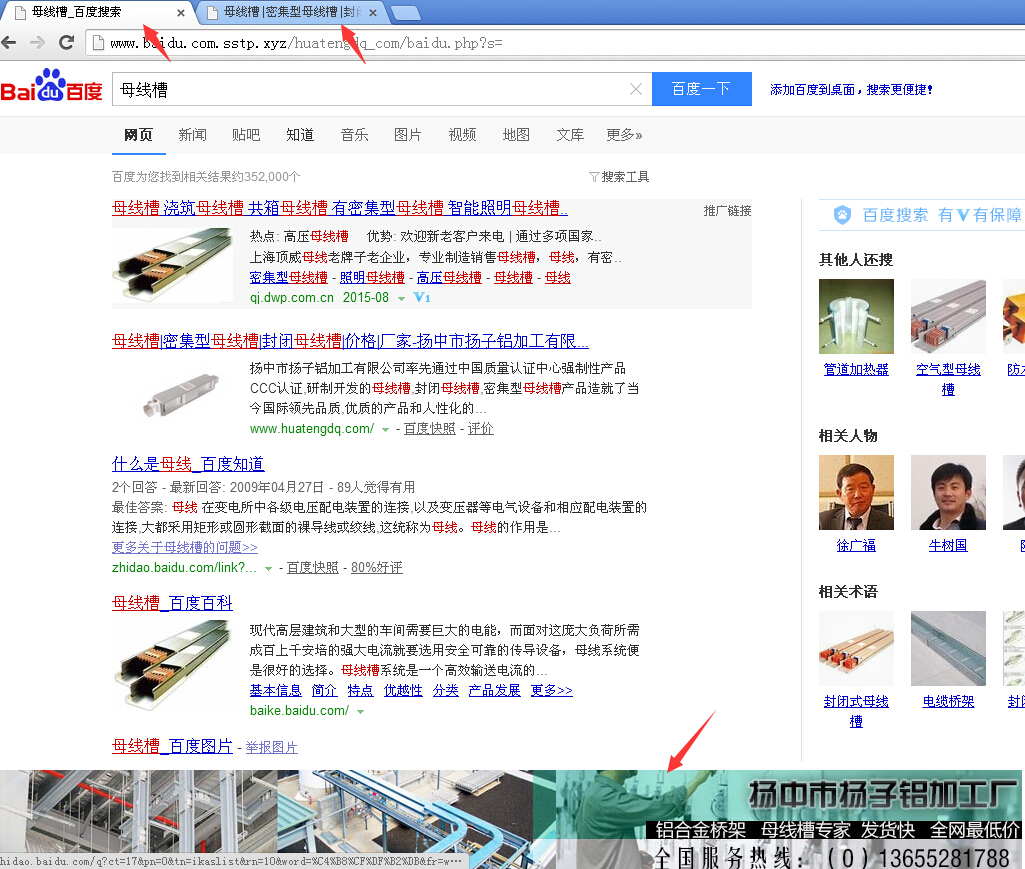The width and height of the screenshot is (1025, 869).
Task: Click 产品发展 baike sublink
Action: pyautogui.click(x=494, y=690)
